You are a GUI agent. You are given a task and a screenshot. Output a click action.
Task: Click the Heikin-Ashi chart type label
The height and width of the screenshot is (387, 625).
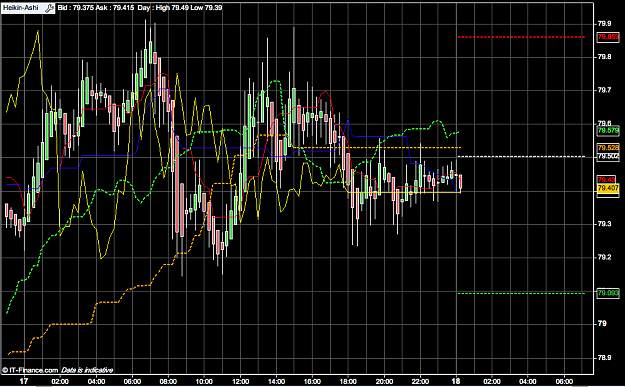coord(21,8)
